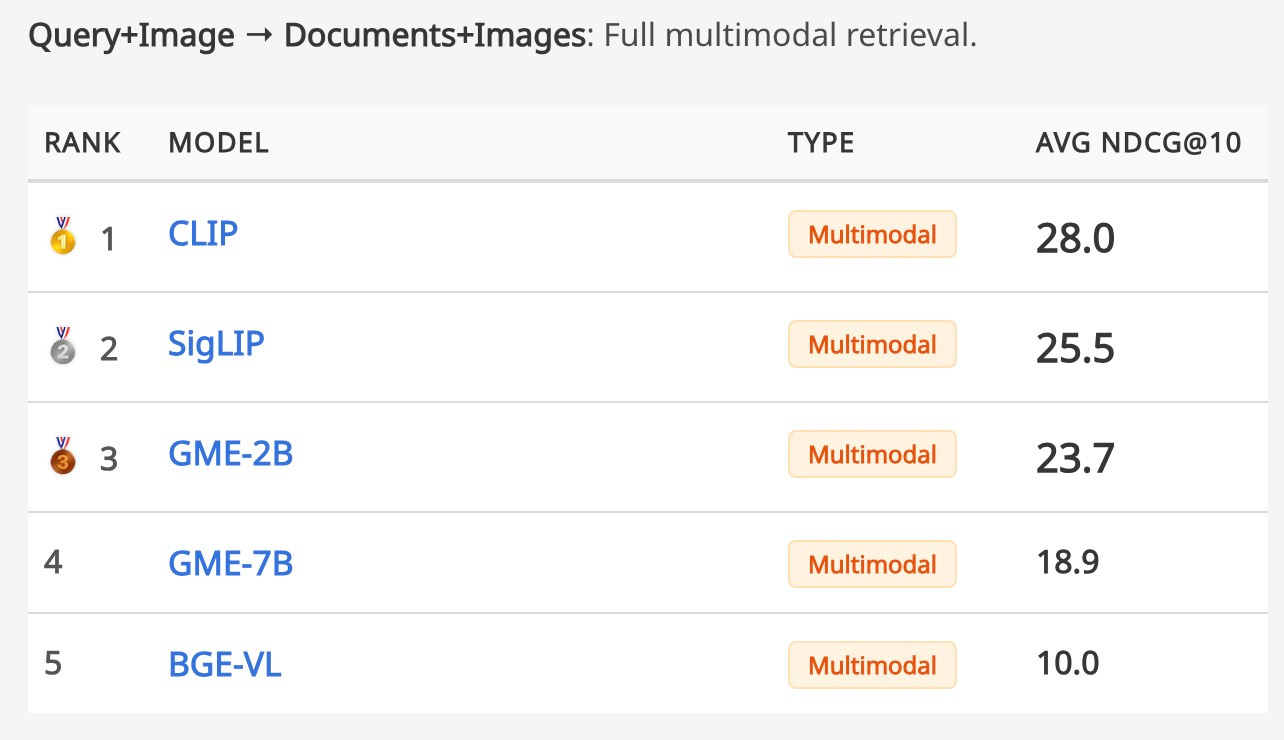1284x740 pixels.
Task: Select the 25.5 score value
Action: click(1075, 348)
